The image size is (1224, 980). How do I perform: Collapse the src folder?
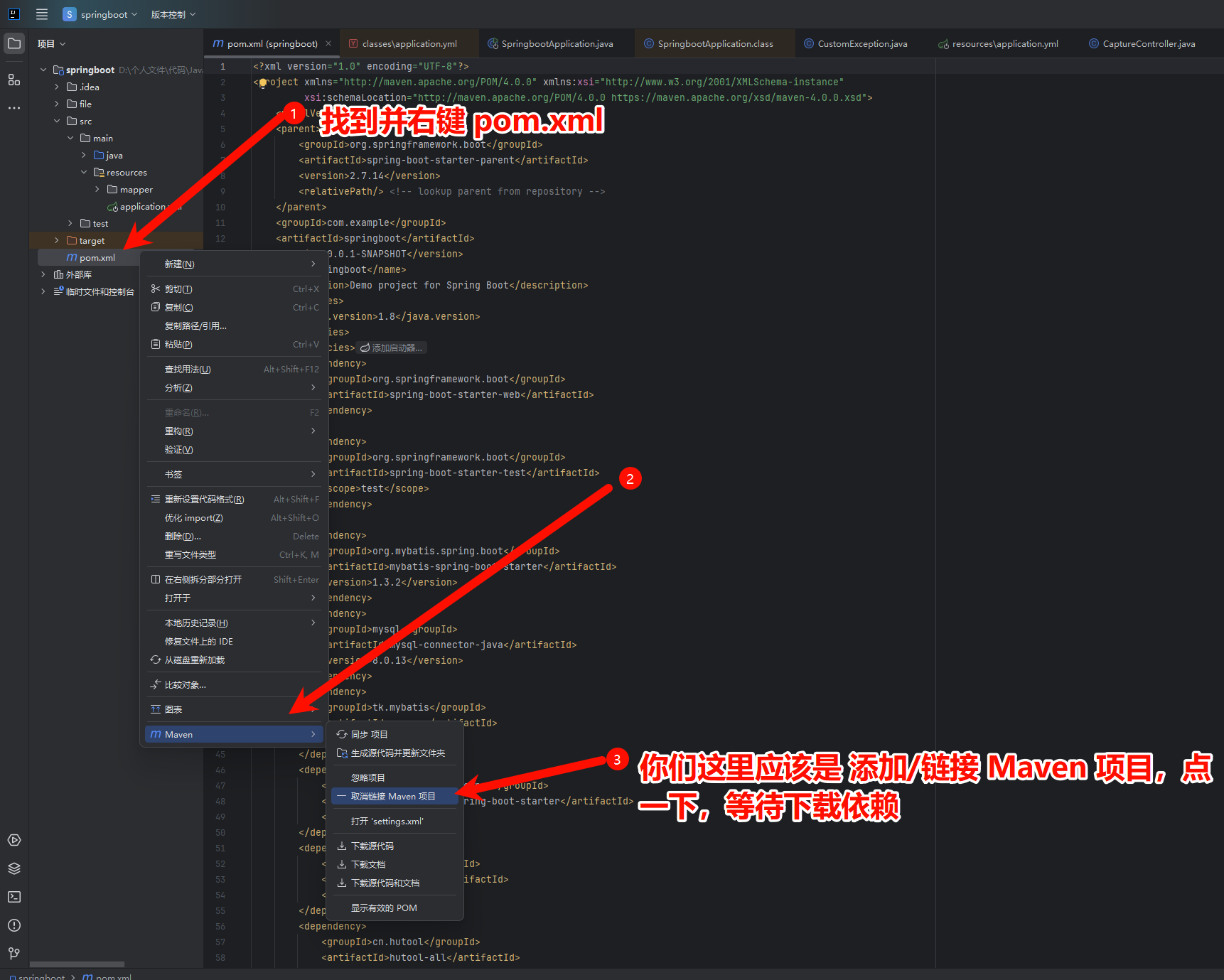pos(57,121)
